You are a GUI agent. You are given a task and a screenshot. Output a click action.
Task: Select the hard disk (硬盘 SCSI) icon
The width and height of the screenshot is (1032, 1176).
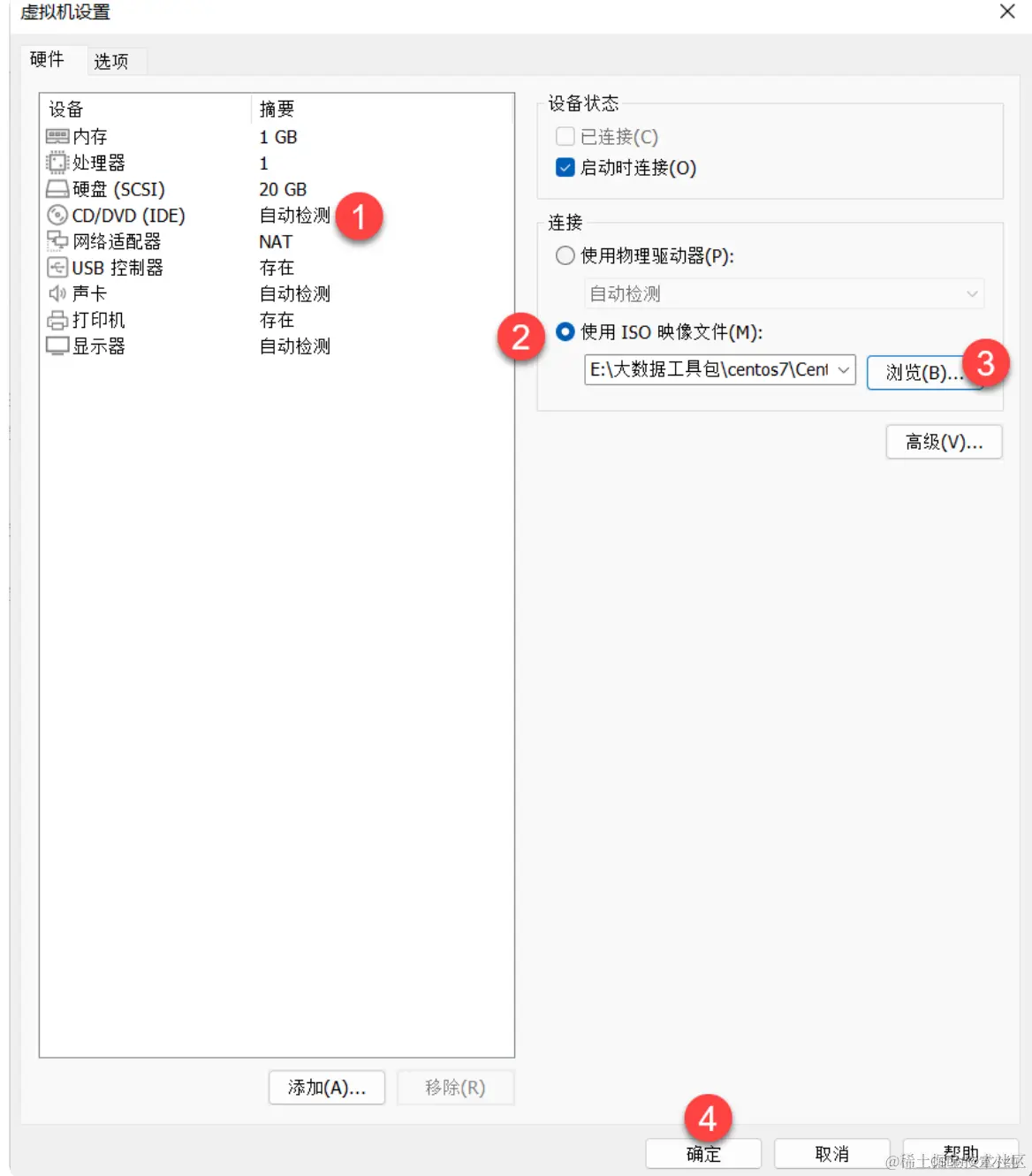(57, 189)
